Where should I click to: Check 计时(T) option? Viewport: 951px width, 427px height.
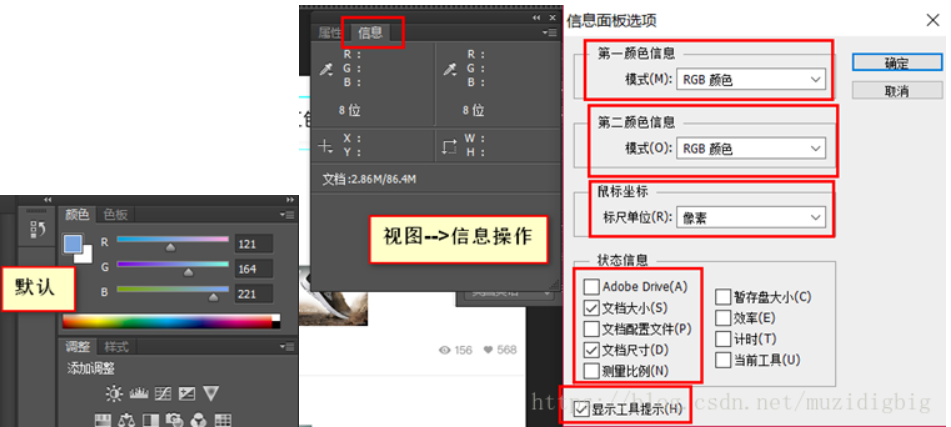click(722, 339)
